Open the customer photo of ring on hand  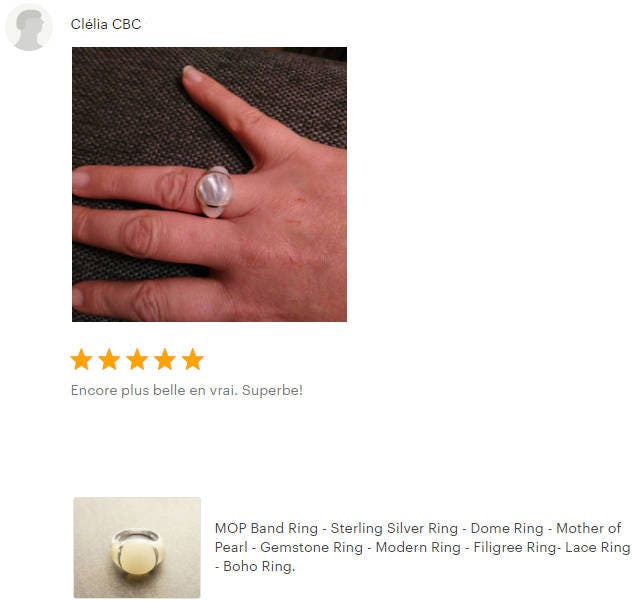pyautogui.click(x=209, y=184)
